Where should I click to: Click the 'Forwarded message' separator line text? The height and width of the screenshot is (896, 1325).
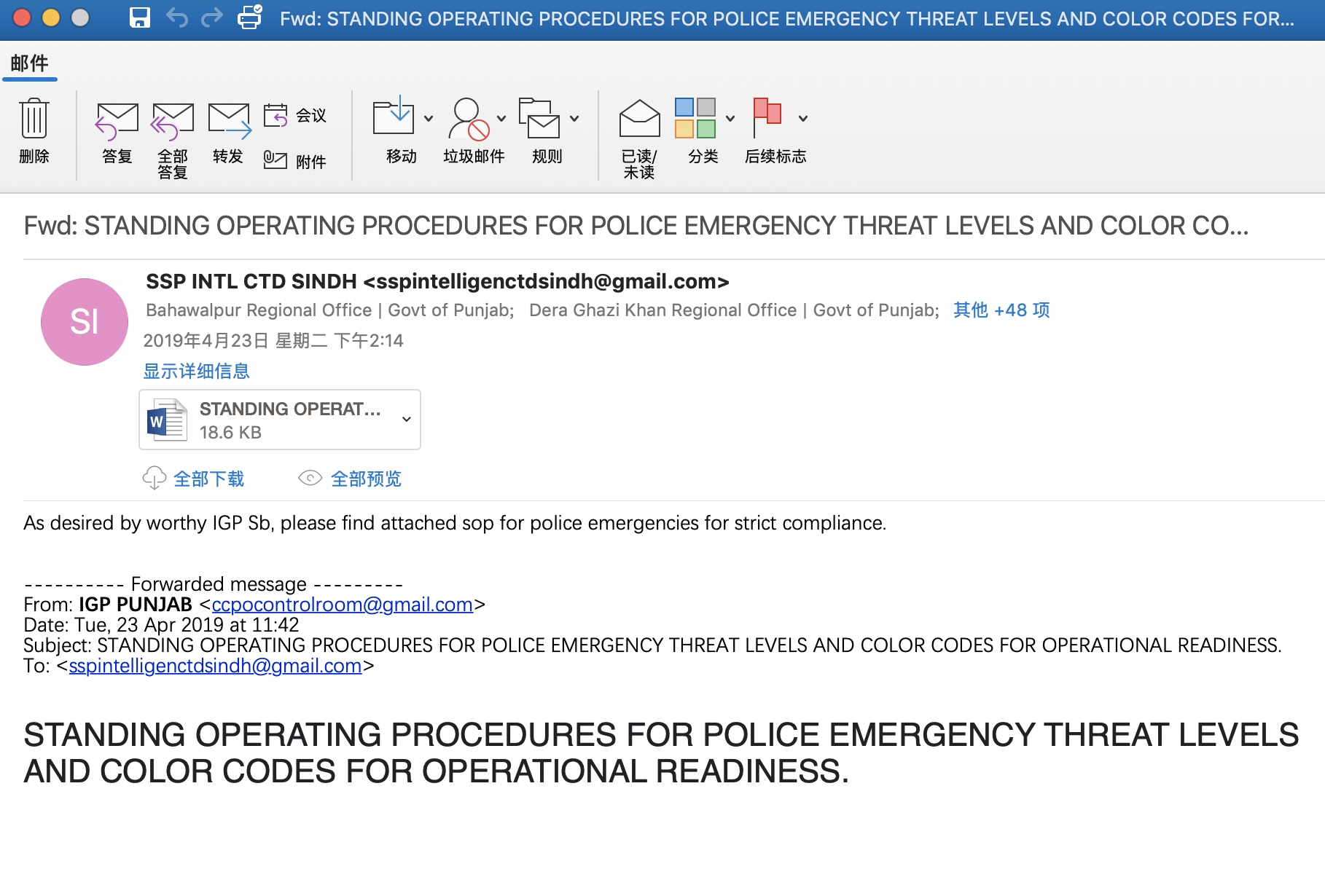pyautogui.click(x=214, y=584)
